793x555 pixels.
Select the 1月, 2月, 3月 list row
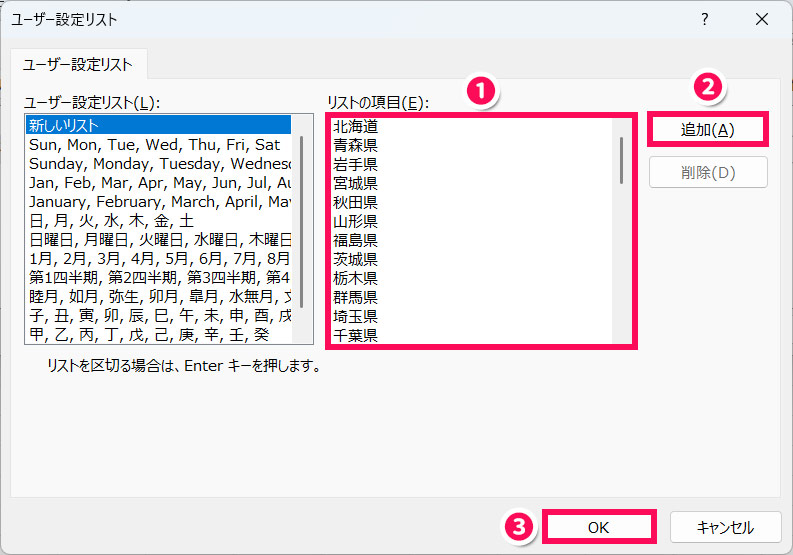pyautogui.click(x=158, y=259)
